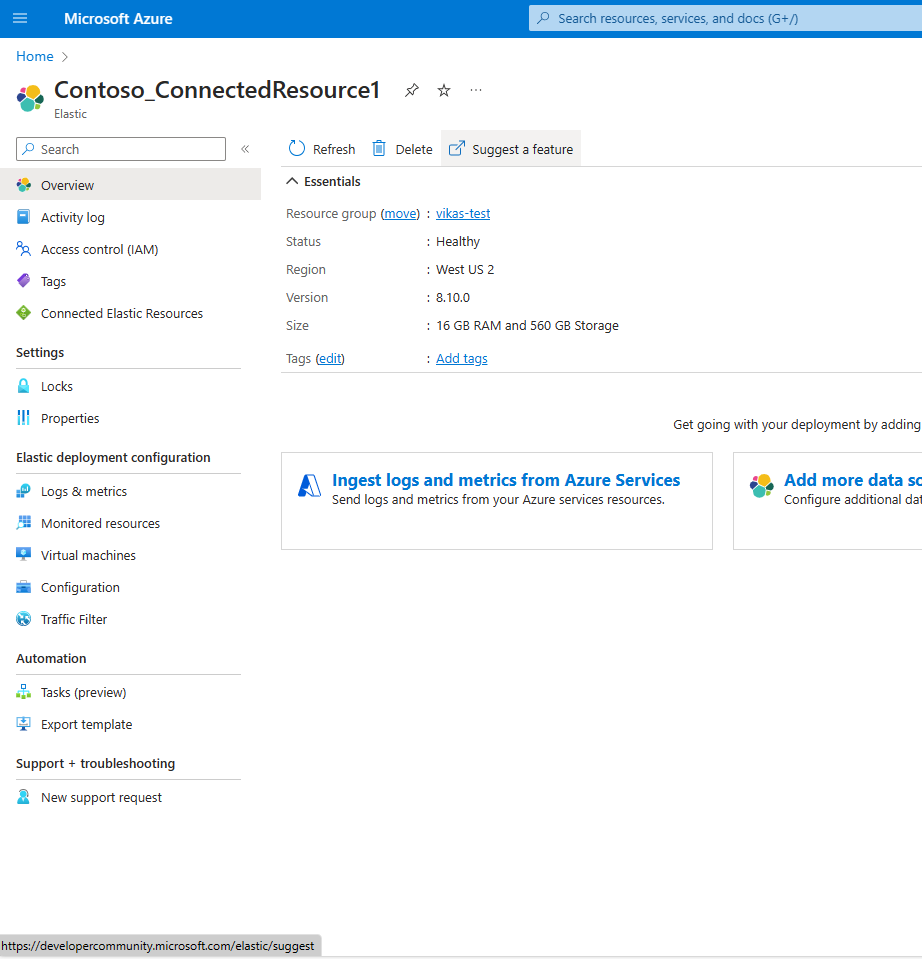Click the Virtual machines monitor icon
Screen dimensions: 922x959
(x=23, y=555)
